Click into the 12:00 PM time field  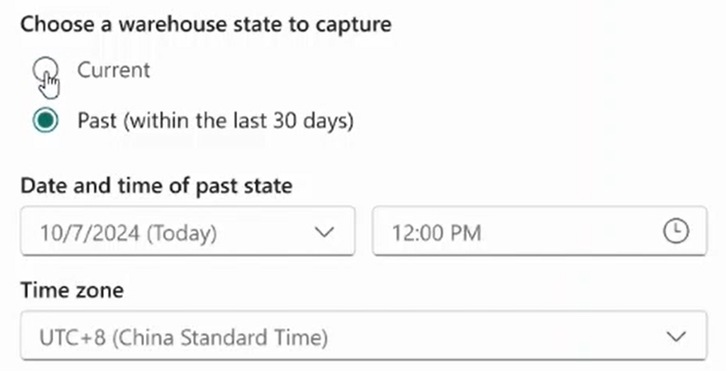[539, 231]
